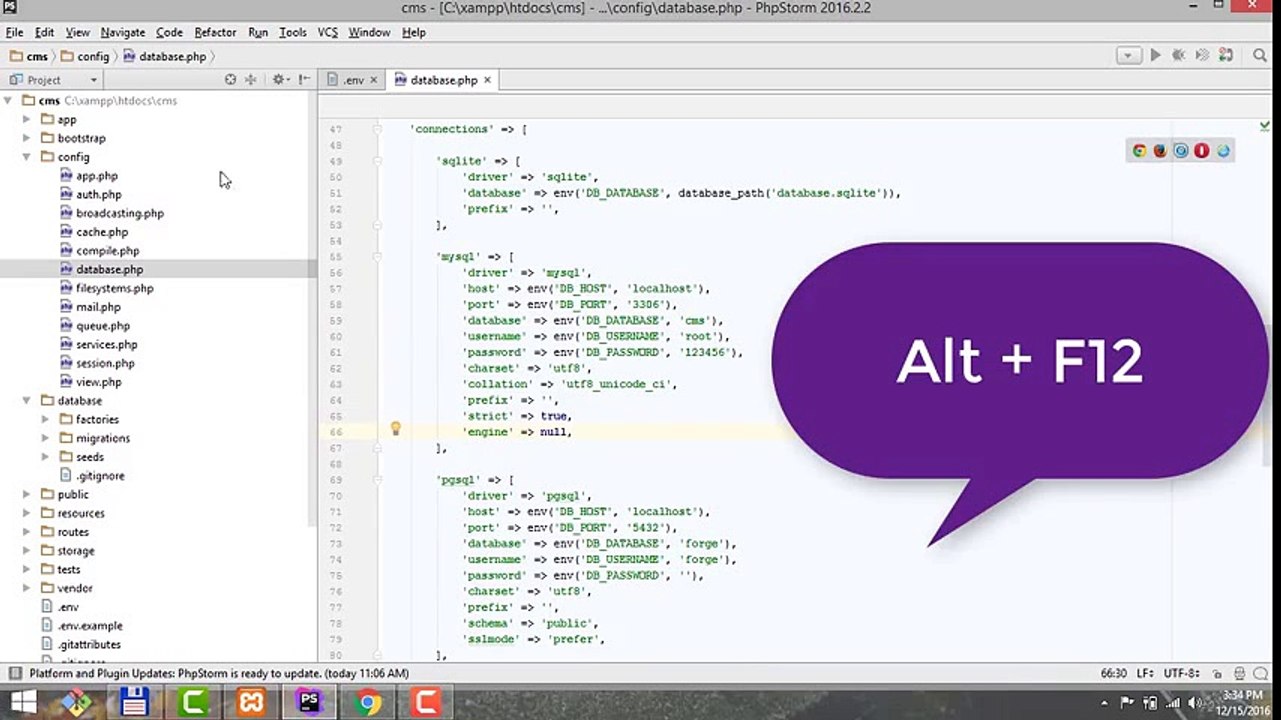Image resolution: width=1281 pixels, height=720 pixels.
Task: Click cms in the breadcrumb bar
Action: 30,57
